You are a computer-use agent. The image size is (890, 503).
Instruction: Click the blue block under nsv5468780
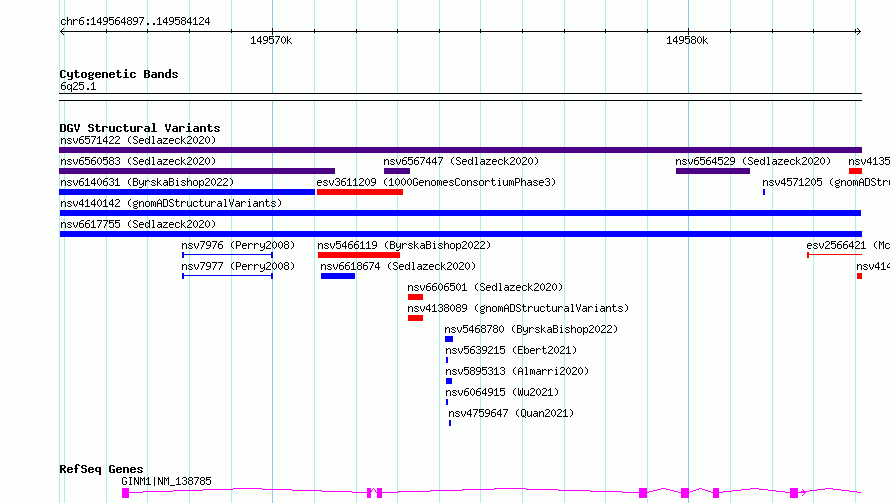(x=449, y=339)
